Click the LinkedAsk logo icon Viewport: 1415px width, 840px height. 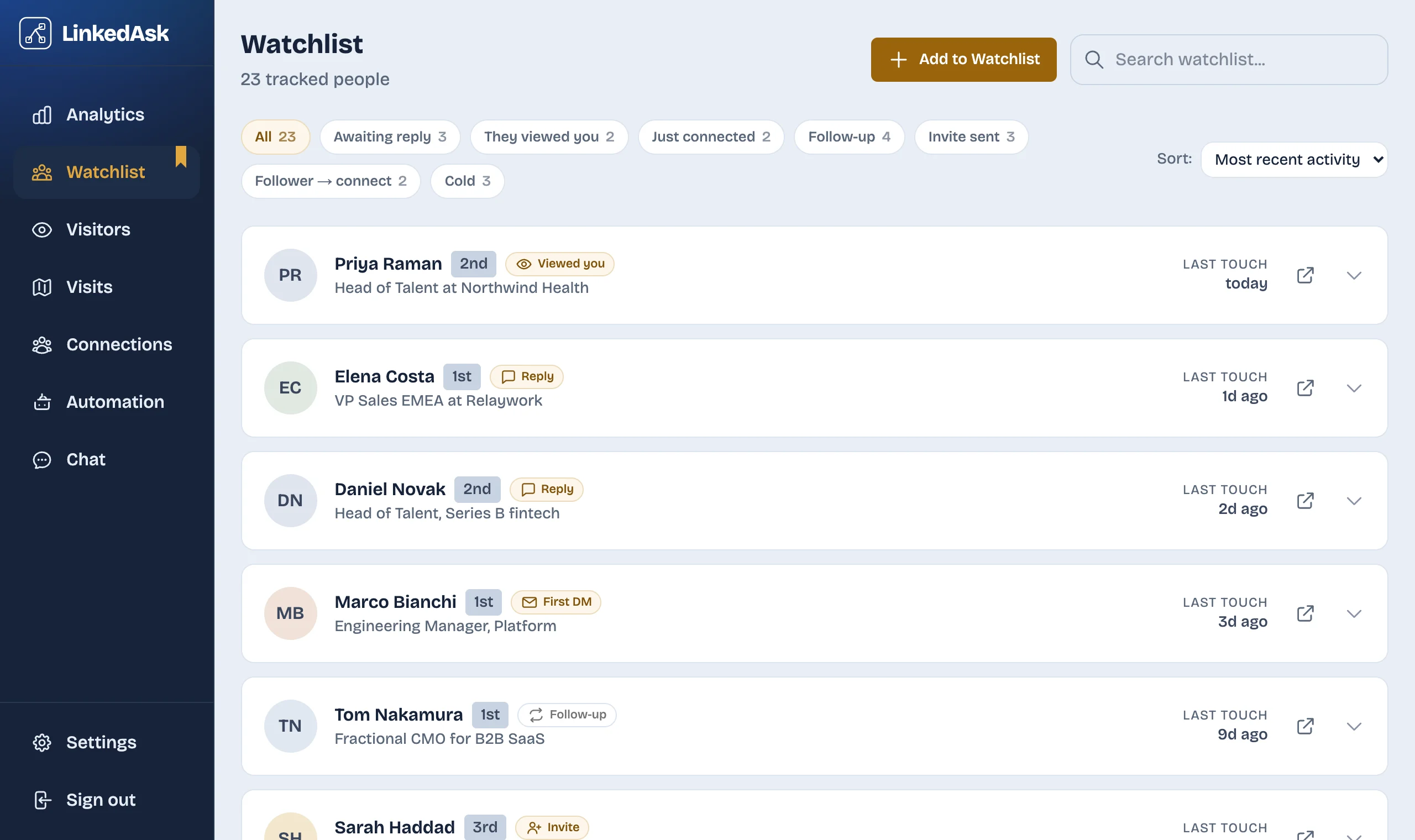tap(35, 33)
